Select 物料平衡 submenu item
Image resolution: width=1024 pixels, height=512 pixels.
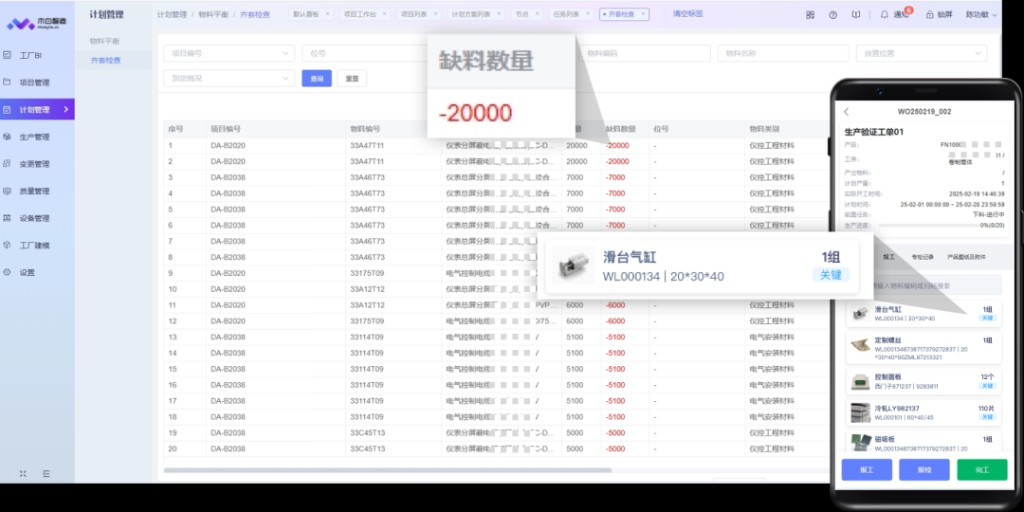click(x=104, y=41)
